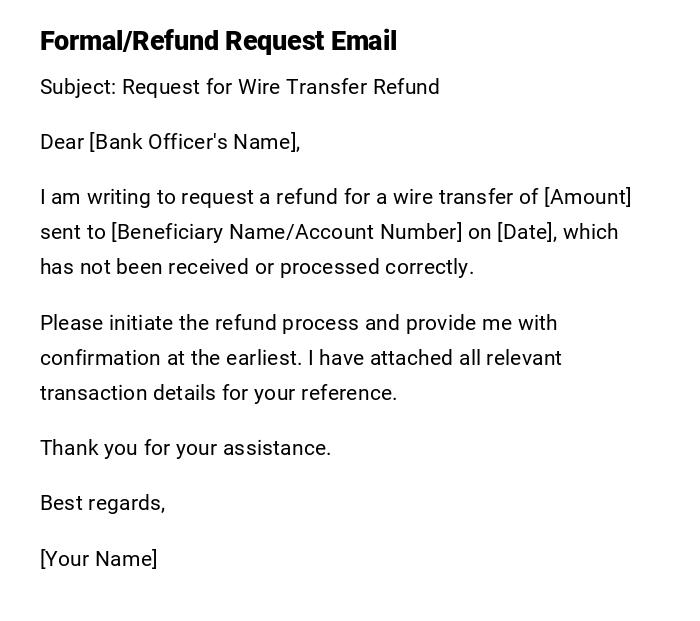Click the [Amount] placeholder

pos(587,197)
